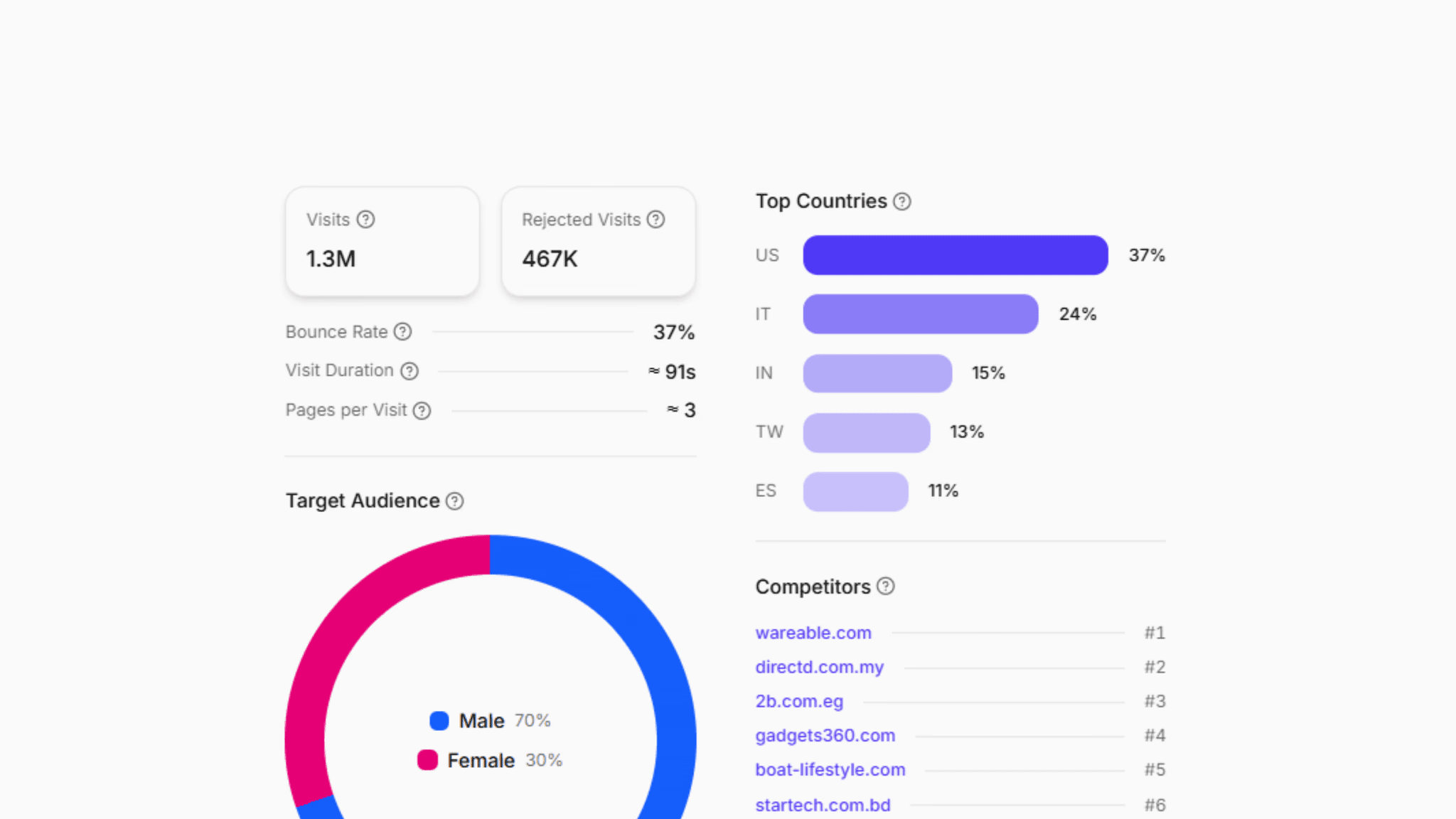The image size is (1456, 819).
Task: Click the Competitors heading
Action: pyautogui.click(x=813, y=587)
